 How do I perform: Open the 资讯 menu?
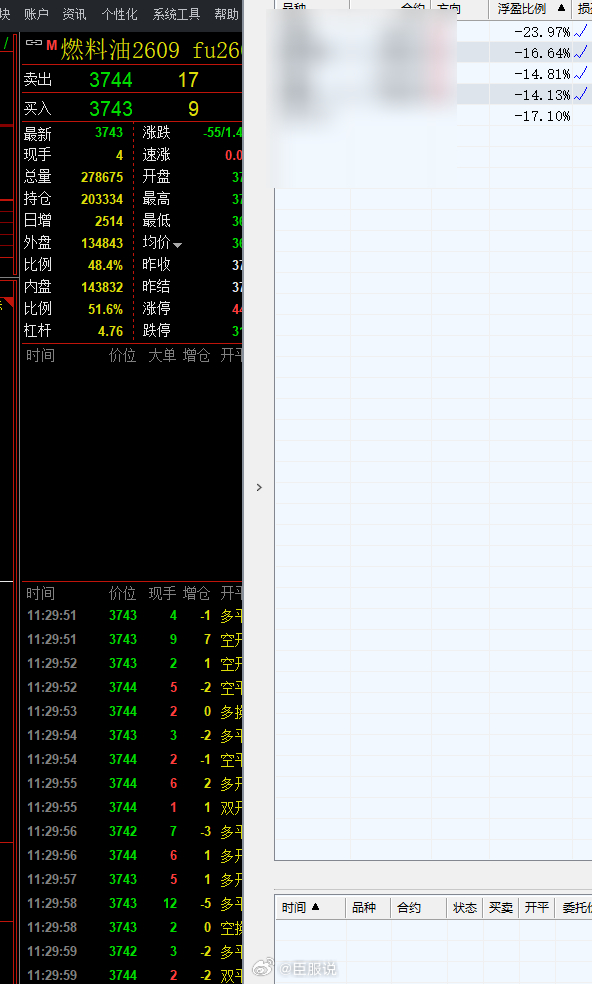74,14
